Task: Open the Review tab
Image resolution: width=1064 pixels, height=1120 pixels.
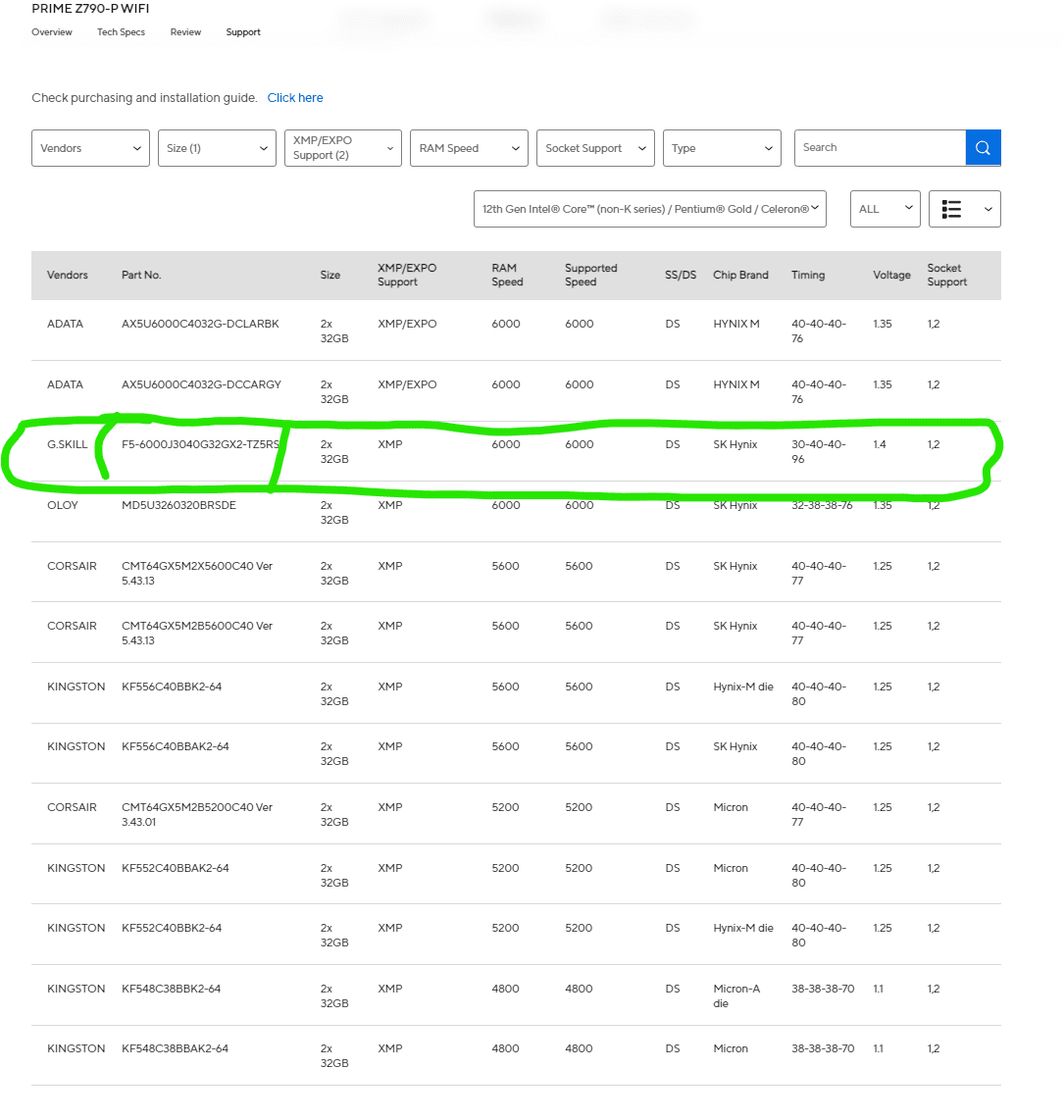Action: pos(185,32)
